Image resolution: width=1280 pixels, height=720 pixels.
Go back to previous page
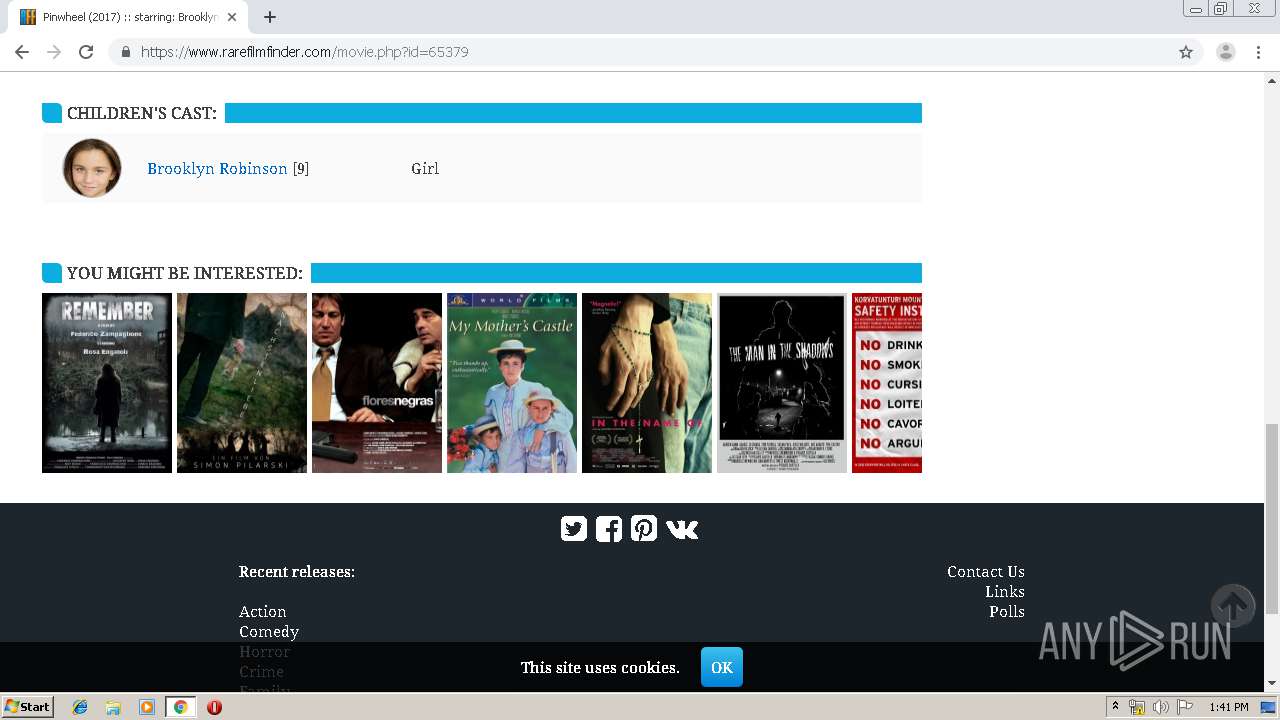[22, 52]
